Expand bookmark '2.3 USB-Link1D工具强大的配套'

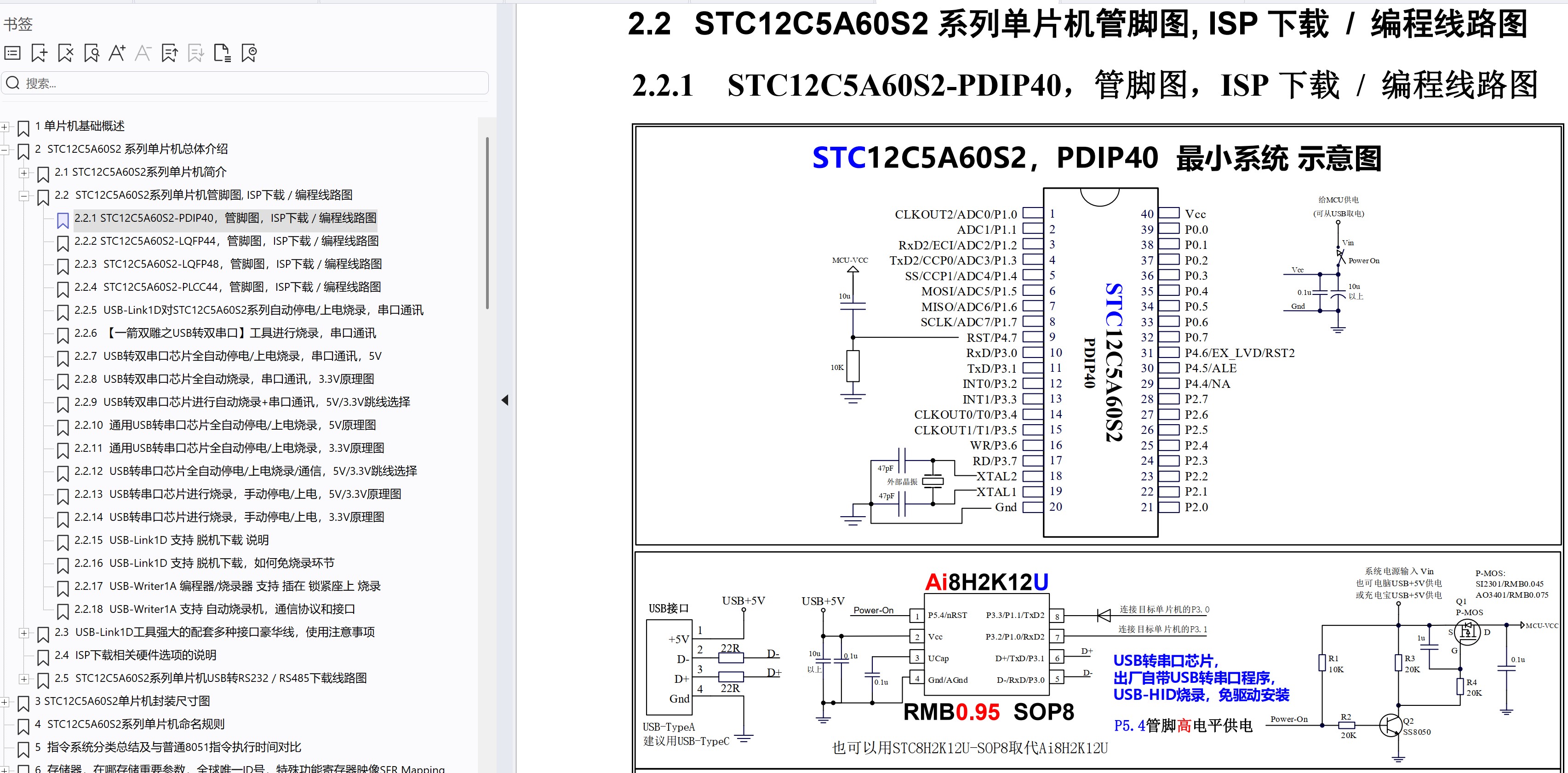point(24,633)
